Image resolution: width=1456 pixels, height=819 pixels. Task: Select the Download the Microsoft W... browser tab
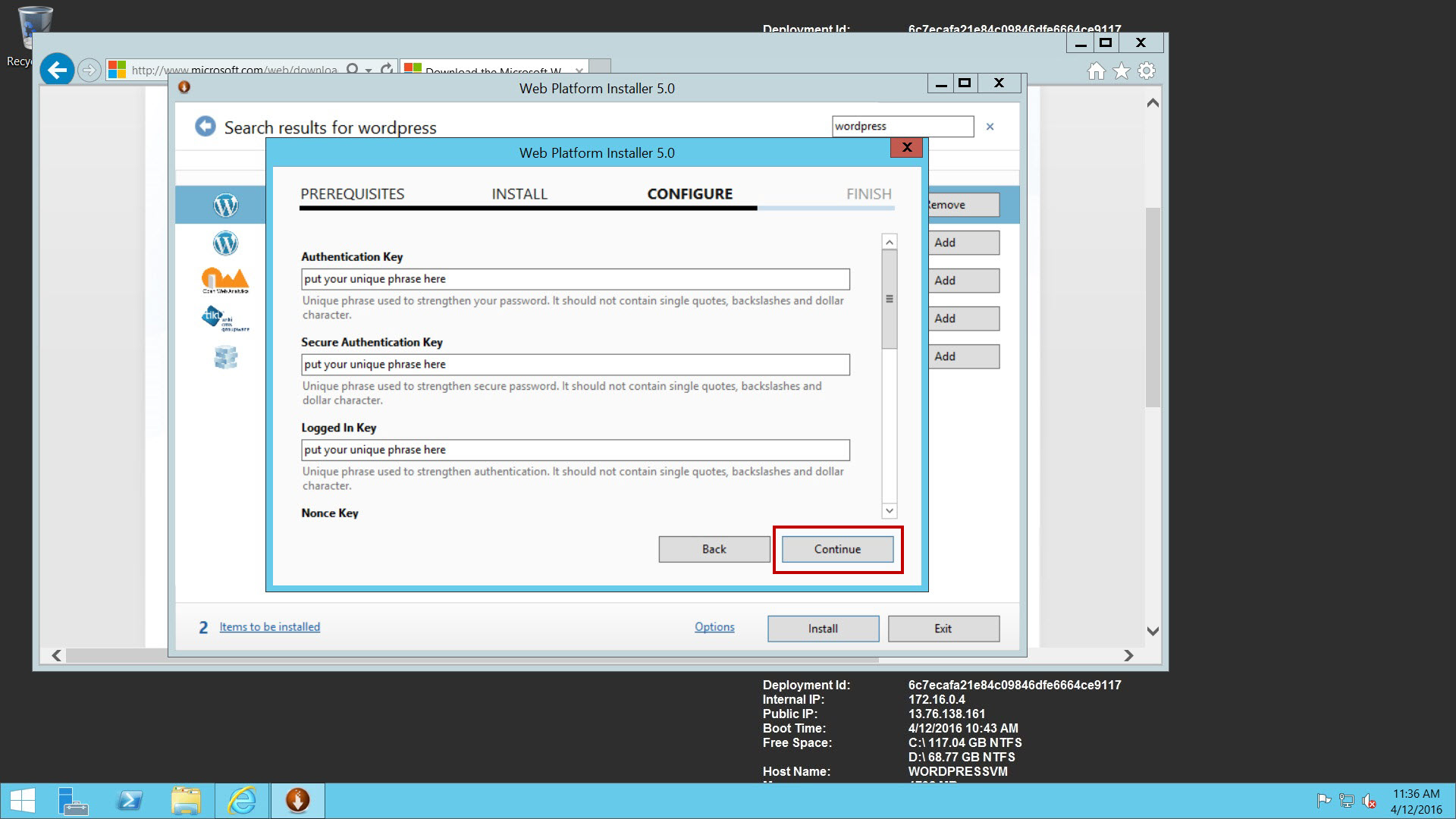493,70
